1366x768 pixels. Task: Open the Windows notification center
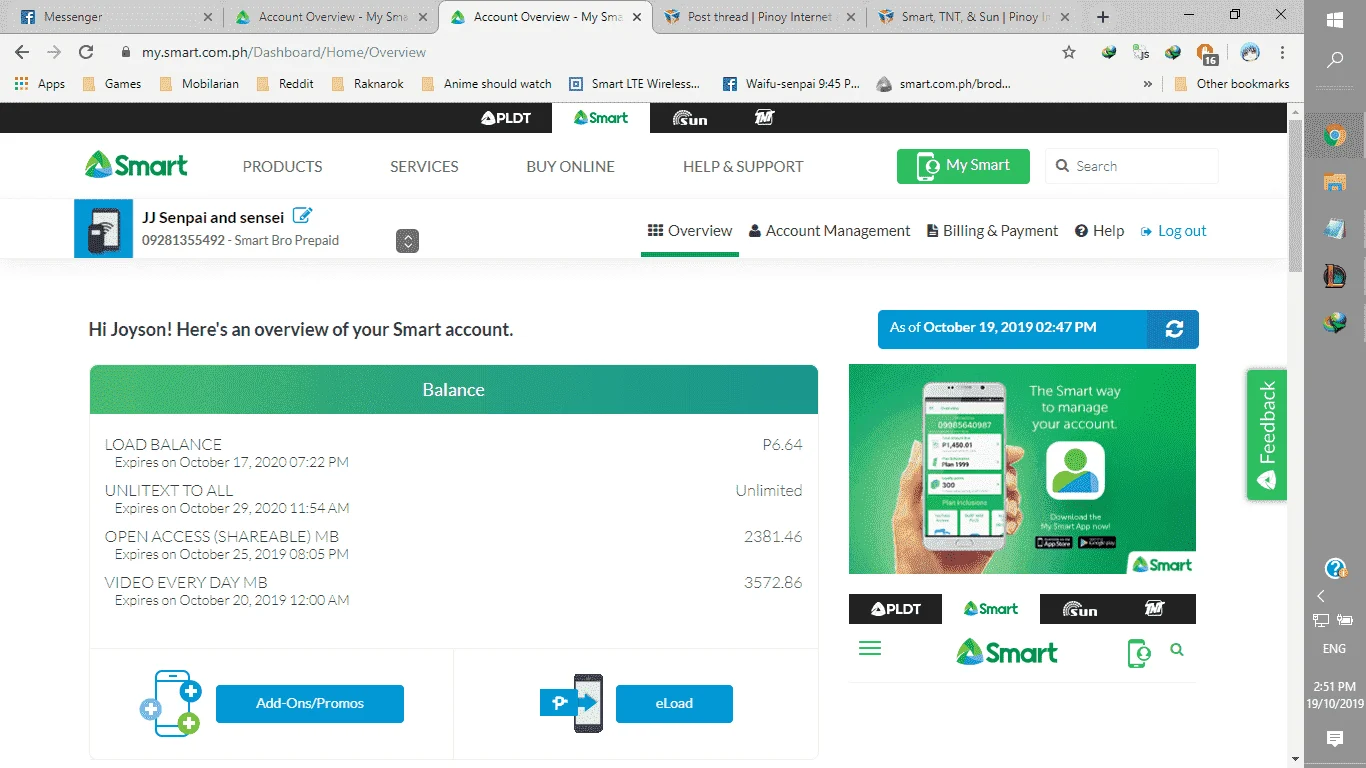pyautogui.click(x=1335, y=739)
